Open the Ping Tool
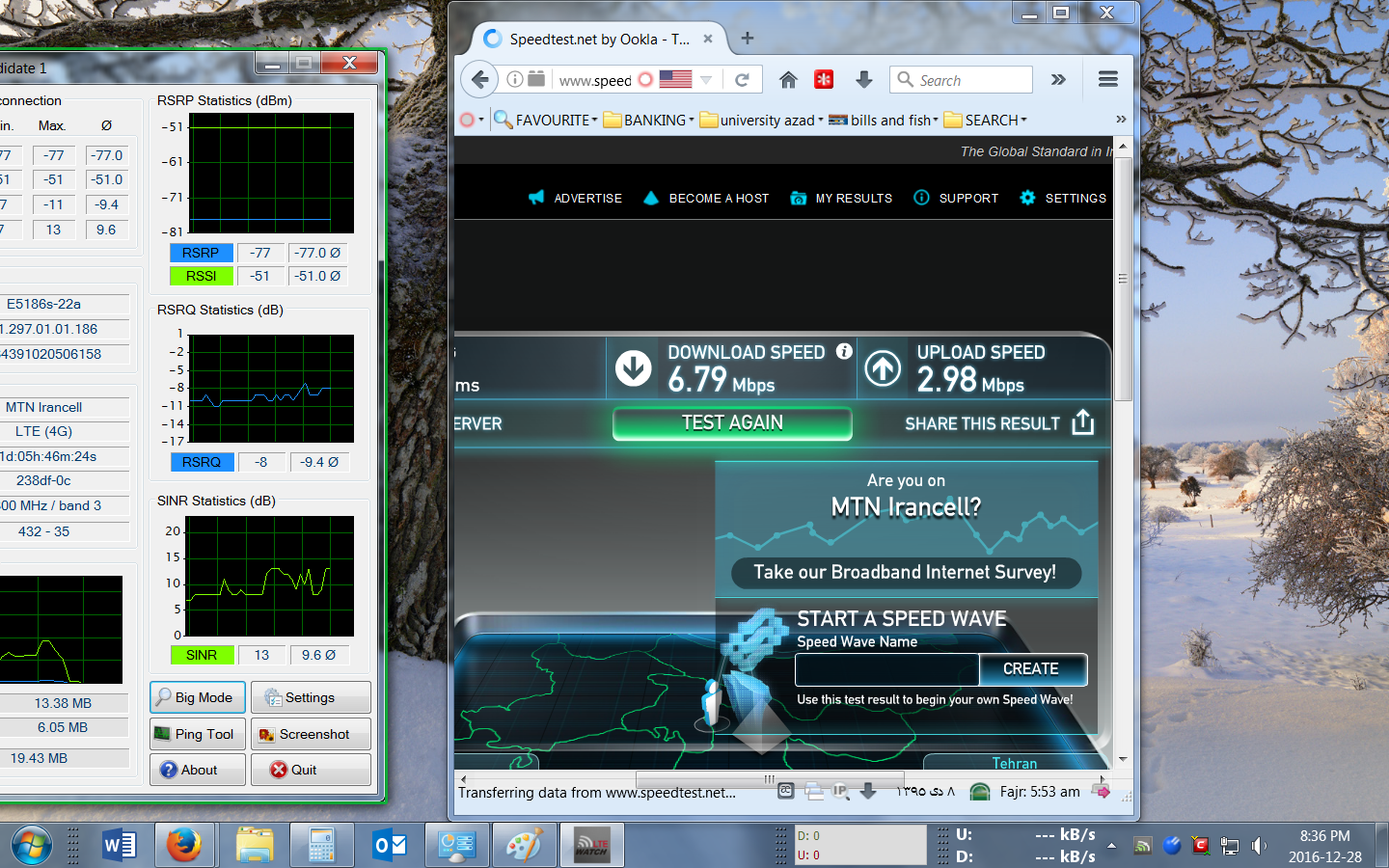 click(x=198, y=734)
